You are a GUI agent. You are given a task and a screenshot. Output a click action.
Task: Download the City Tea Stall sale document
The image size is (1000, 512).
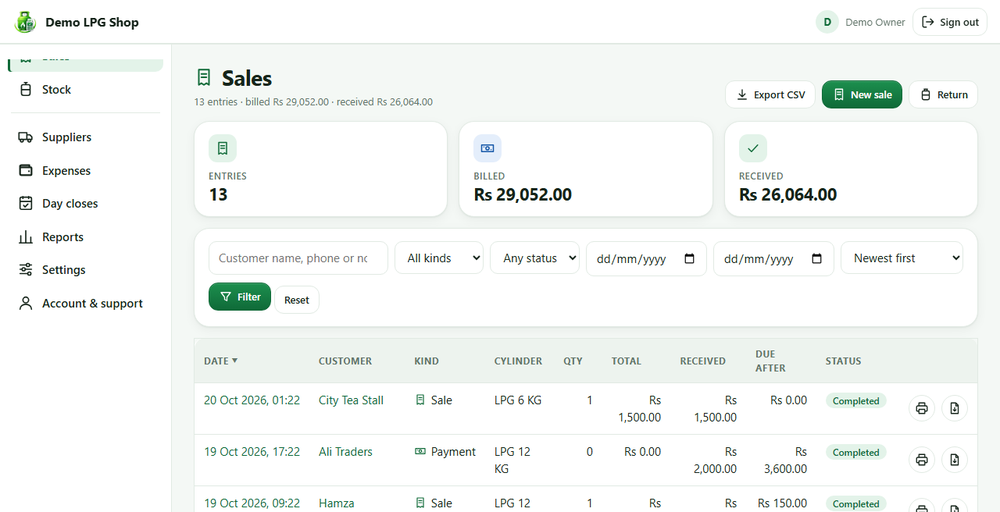(x=955, y=408)
